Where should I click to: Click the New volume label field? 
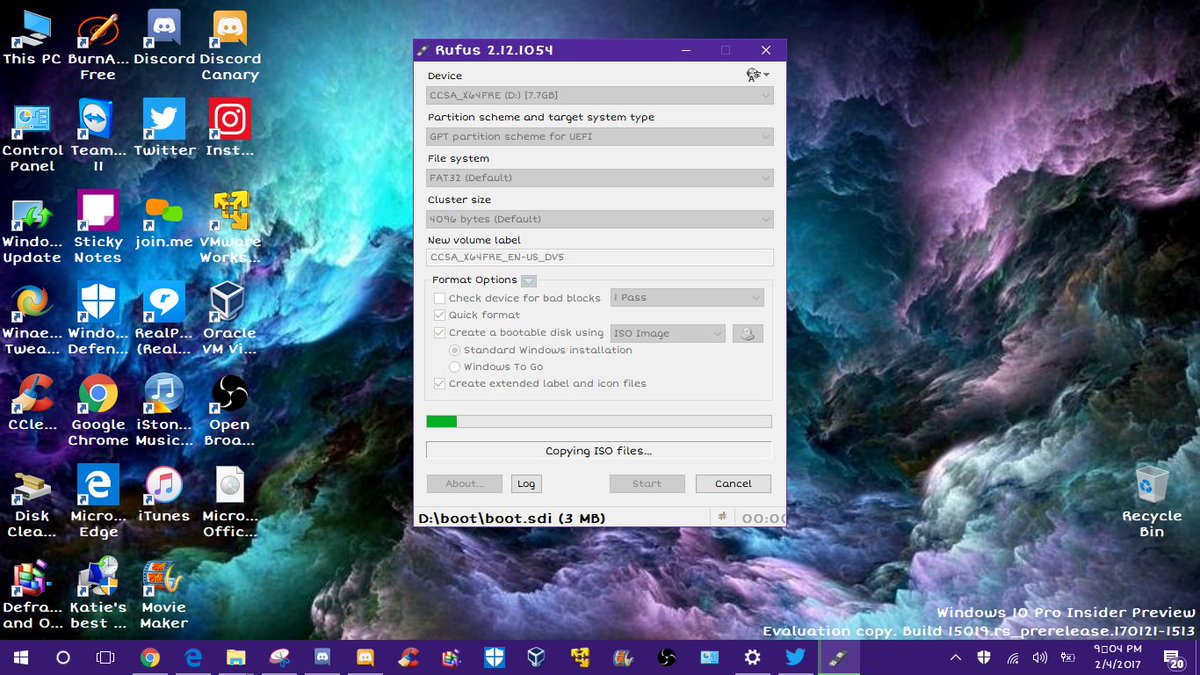point(600,257)
